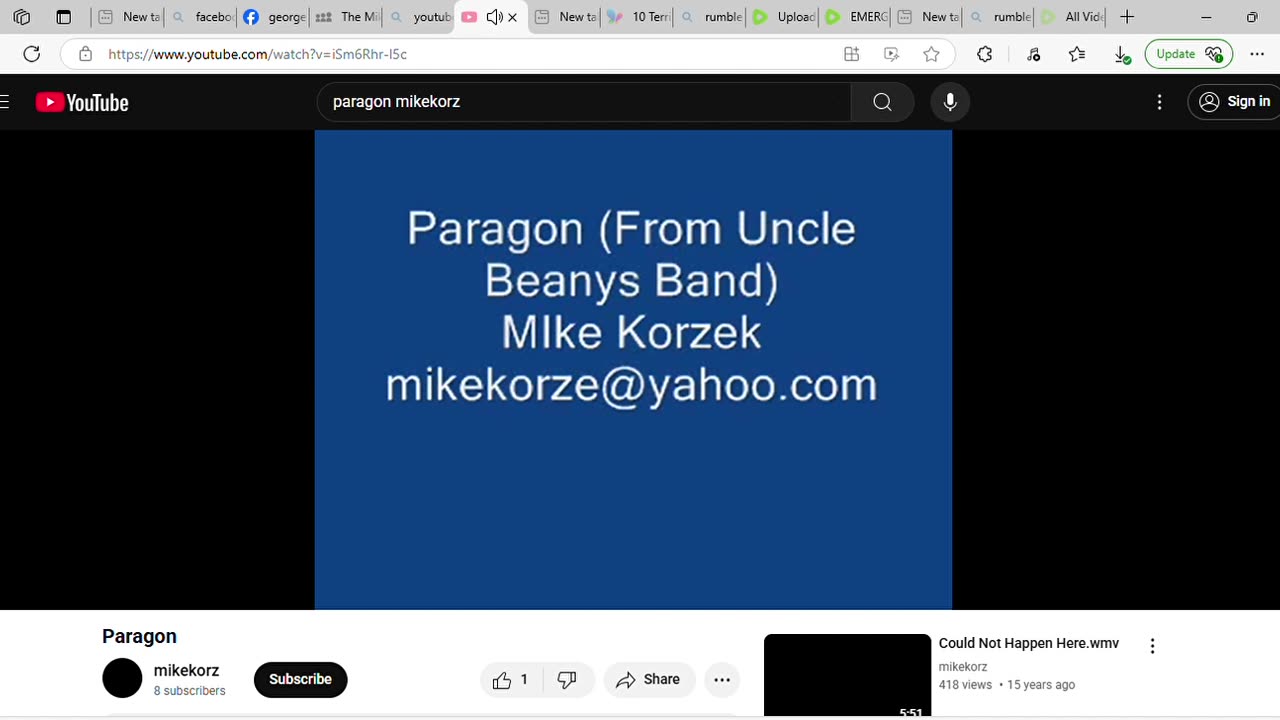Screen dimensions: 1280x720
Task: Open more actions ellipsis under video
Action: [722, 679]
